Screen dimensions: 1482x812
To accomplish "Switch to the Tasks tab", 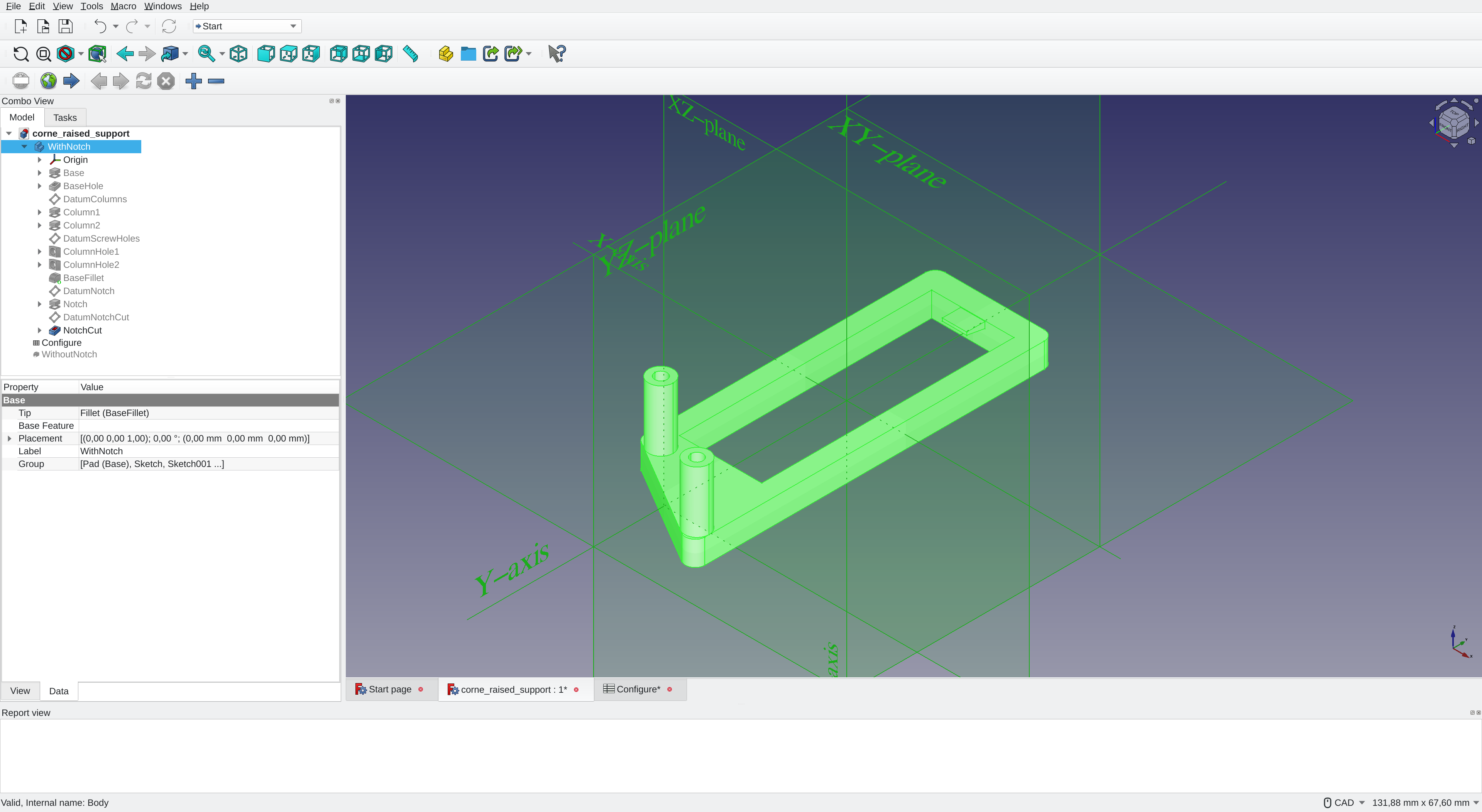I will pos(65,117).
